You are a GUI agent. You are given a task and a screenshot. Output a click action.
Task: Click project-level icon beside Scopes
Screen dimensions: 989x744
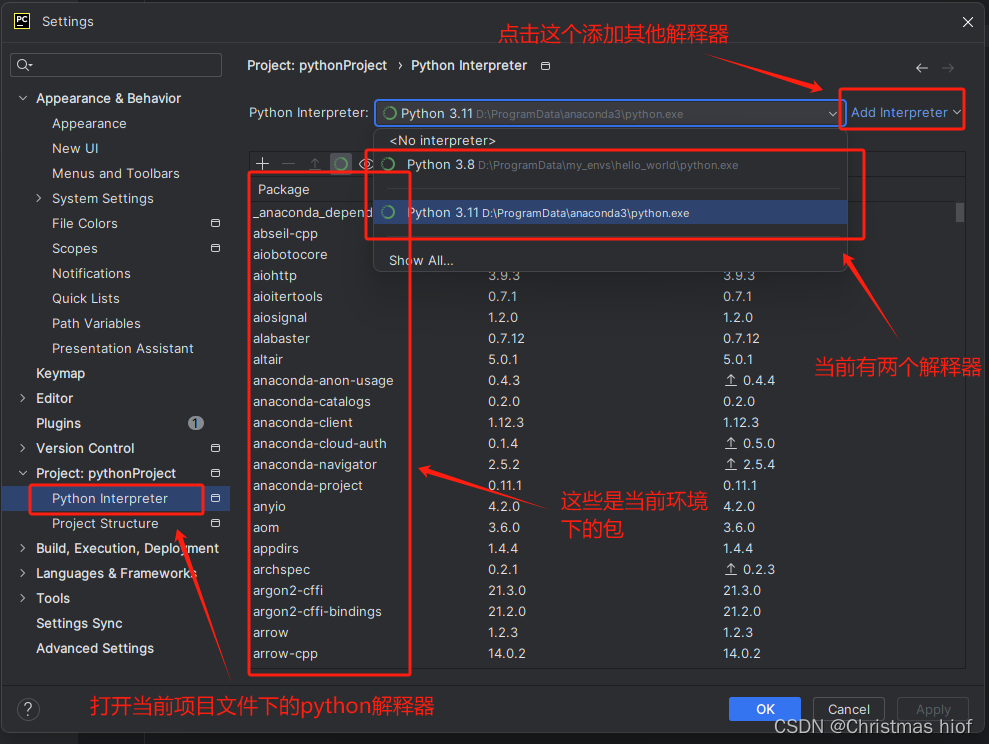[215, 248]
